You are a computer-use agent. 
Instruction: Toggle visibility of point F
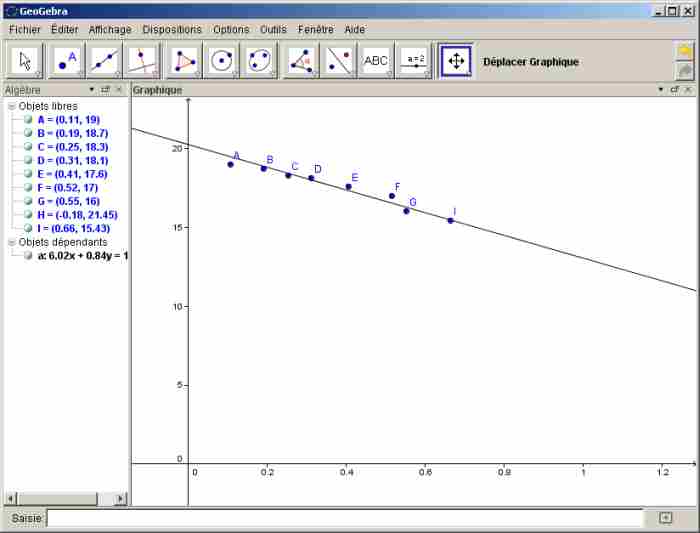coord(28,187)
